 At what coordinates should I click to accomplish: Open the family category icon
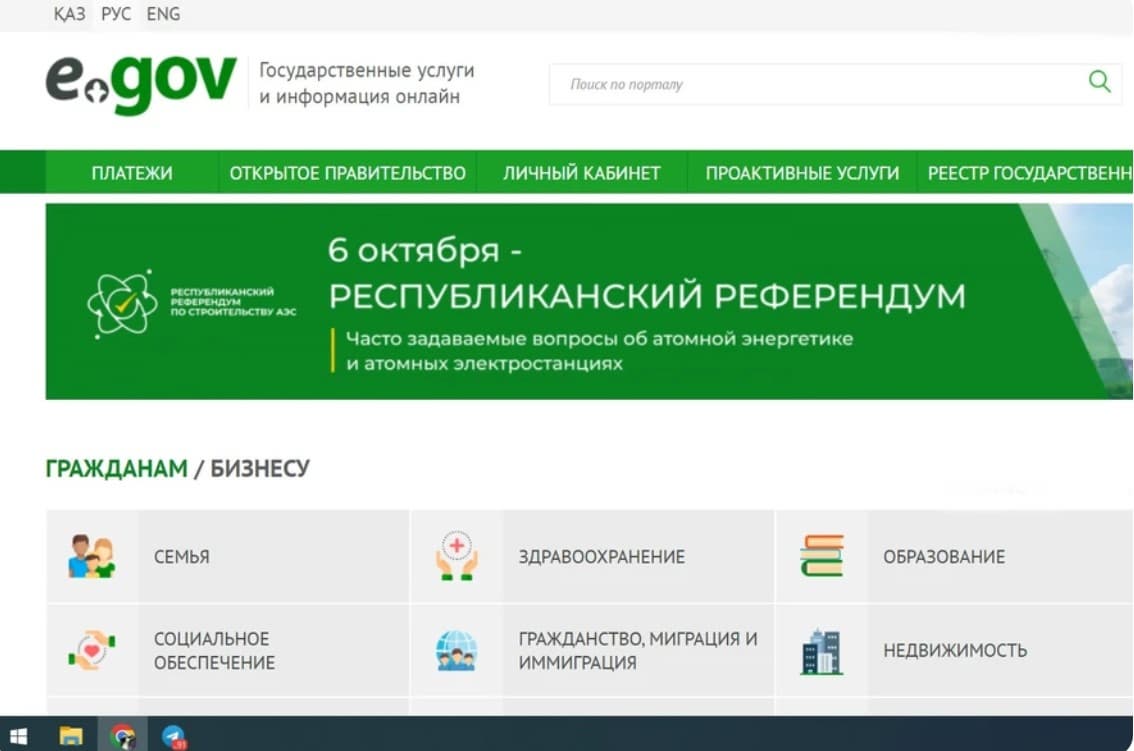coord(92,556)
